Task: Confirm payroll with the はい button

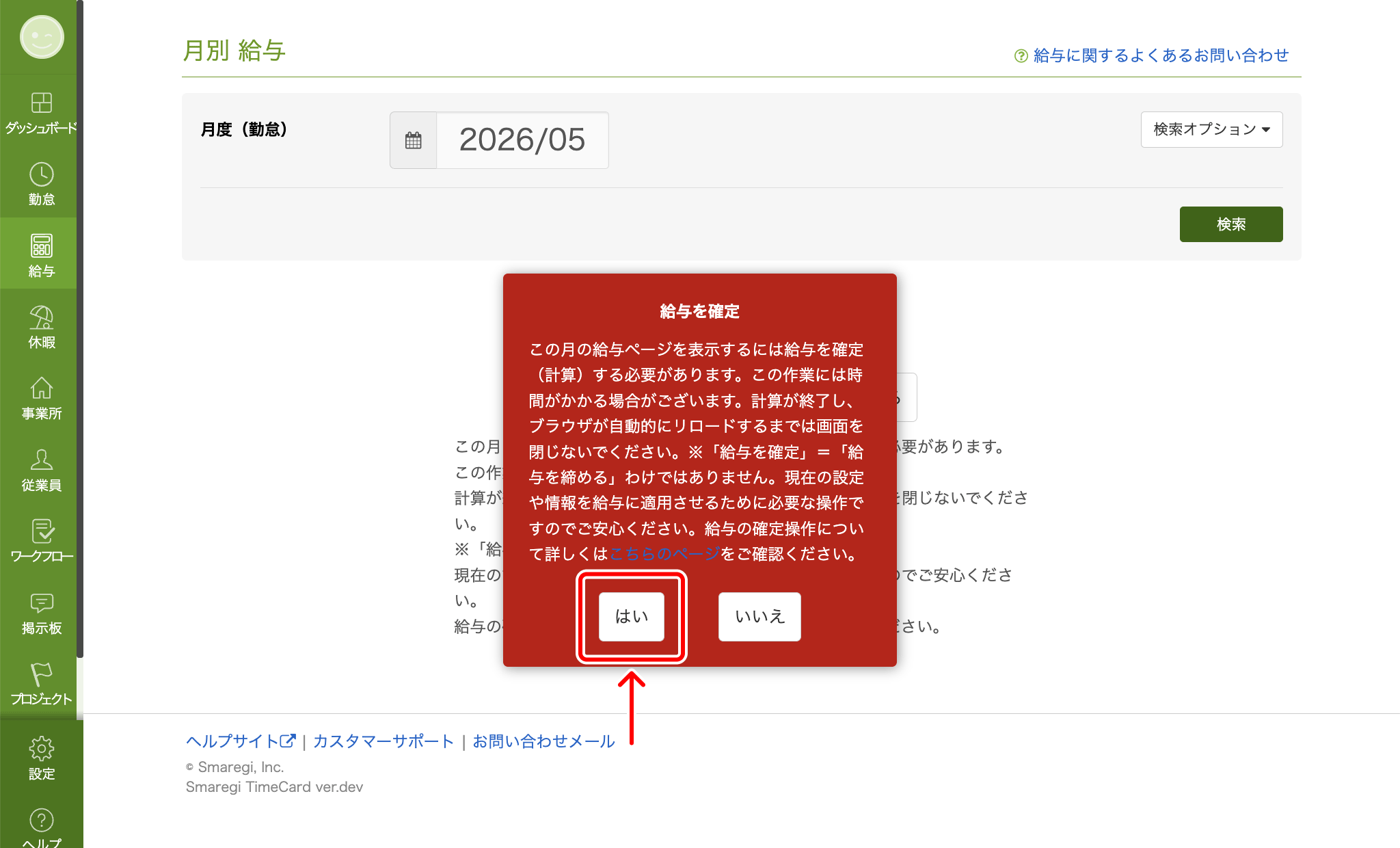Action: pos(632,617)
